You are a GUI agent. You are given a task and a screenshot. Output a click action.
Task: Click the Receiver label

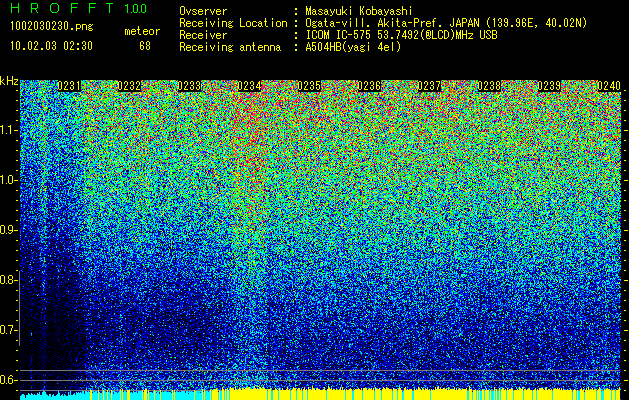click(x=203, y=35)
